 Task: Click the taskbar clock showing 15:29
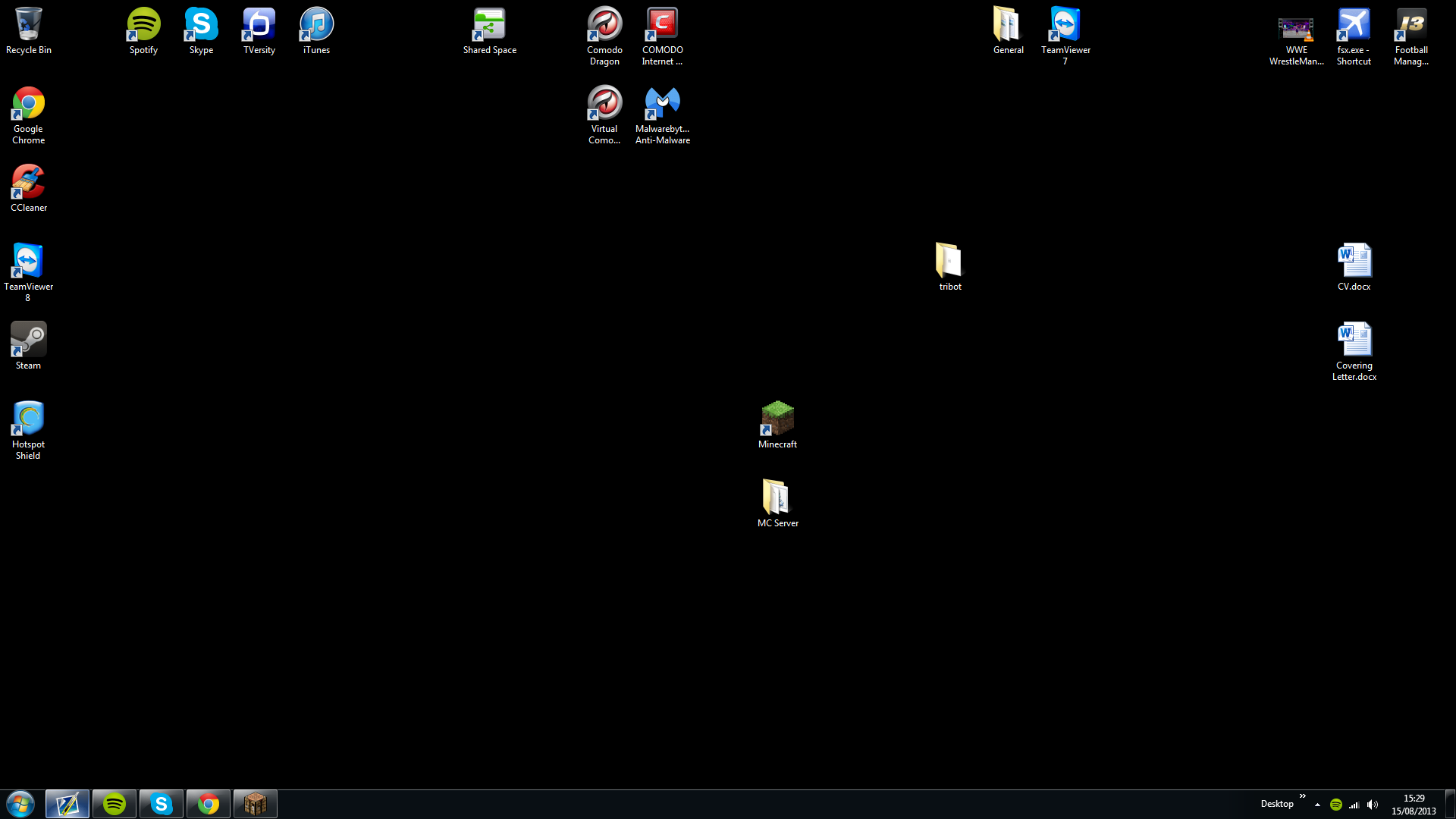click(x=1414, y=804)
